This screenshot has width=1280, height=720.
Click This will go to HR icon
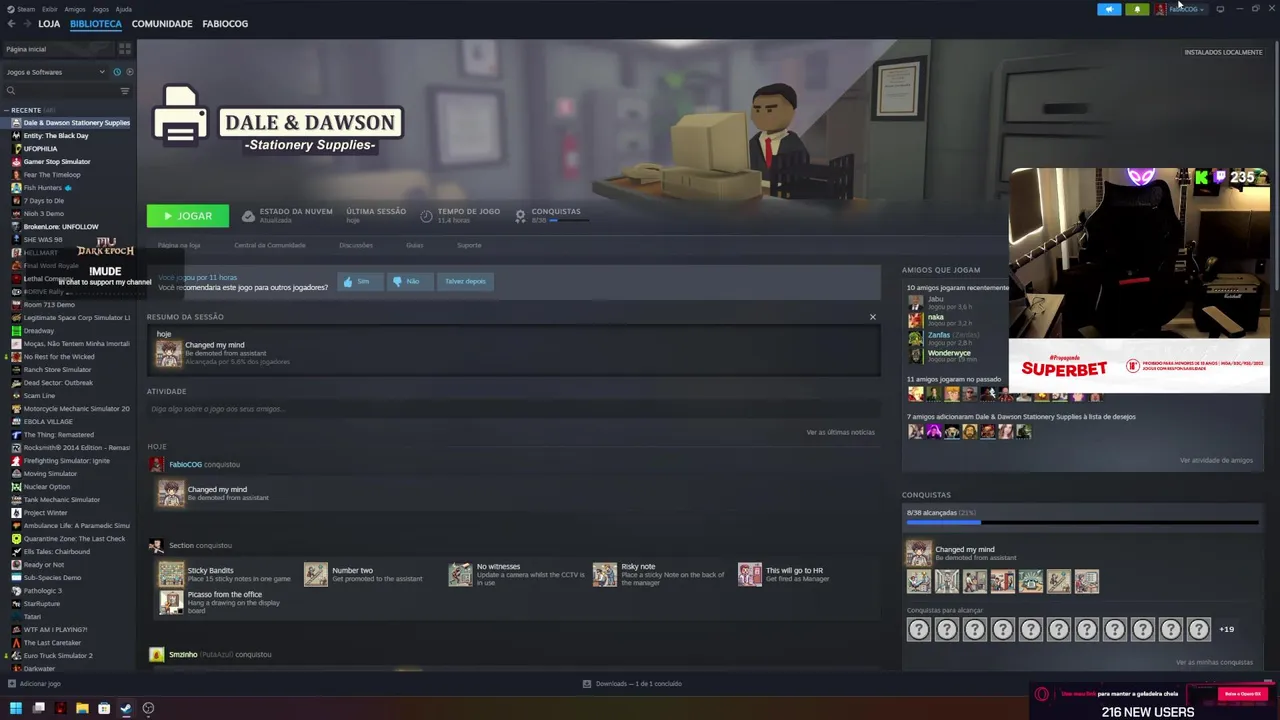pos(749,574)
